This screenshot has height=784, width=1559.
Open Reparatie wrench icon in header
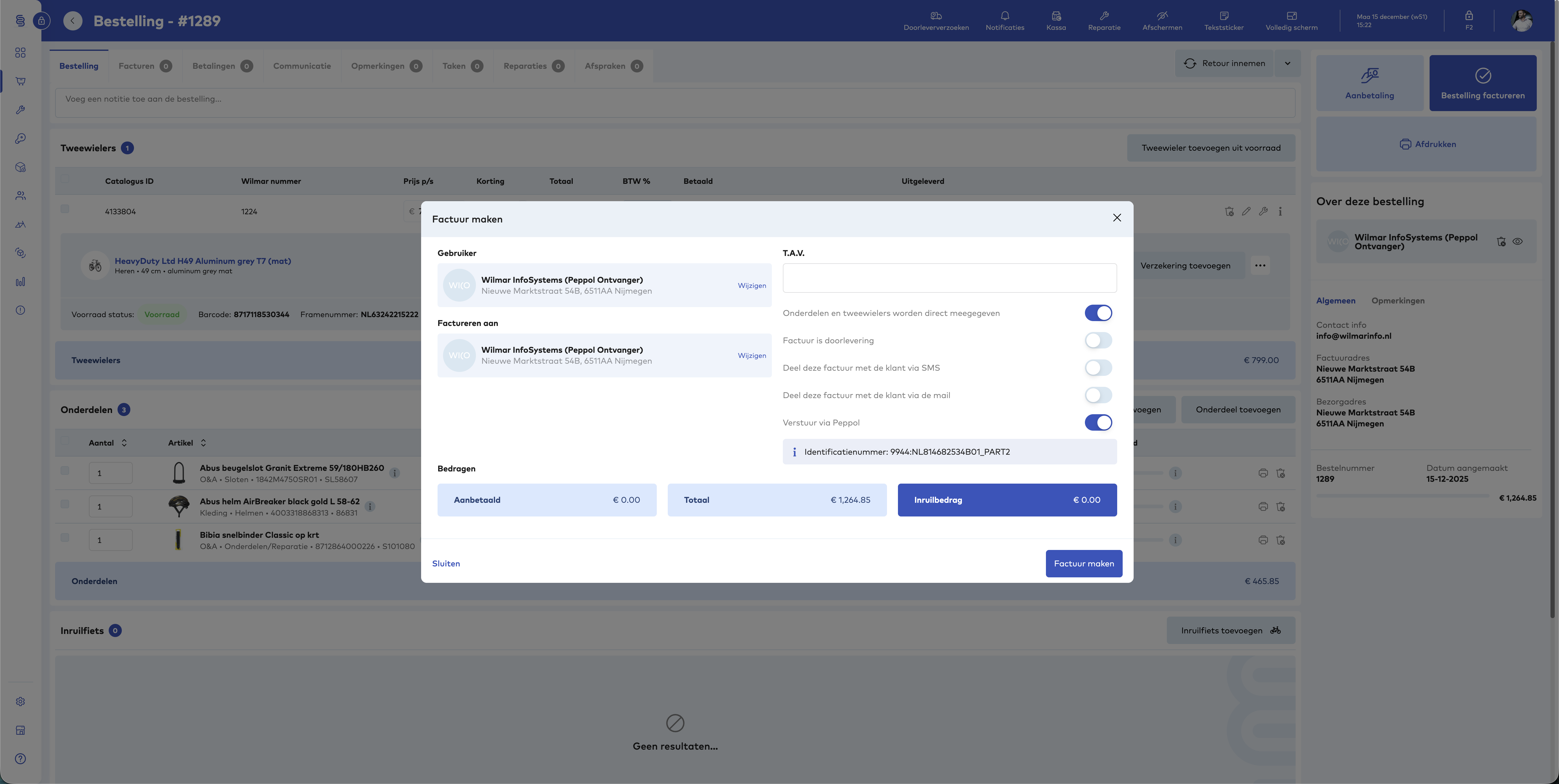click(x=1104, y=16)
